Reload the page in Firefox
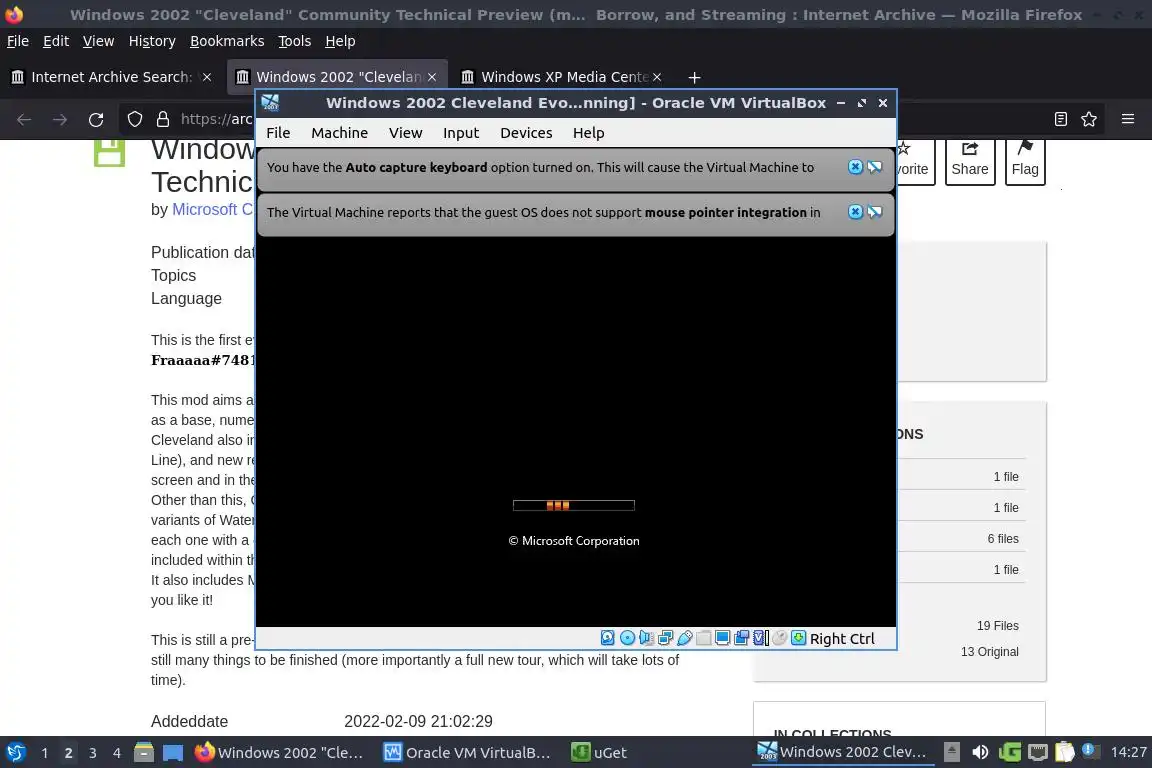 [96, 119]
